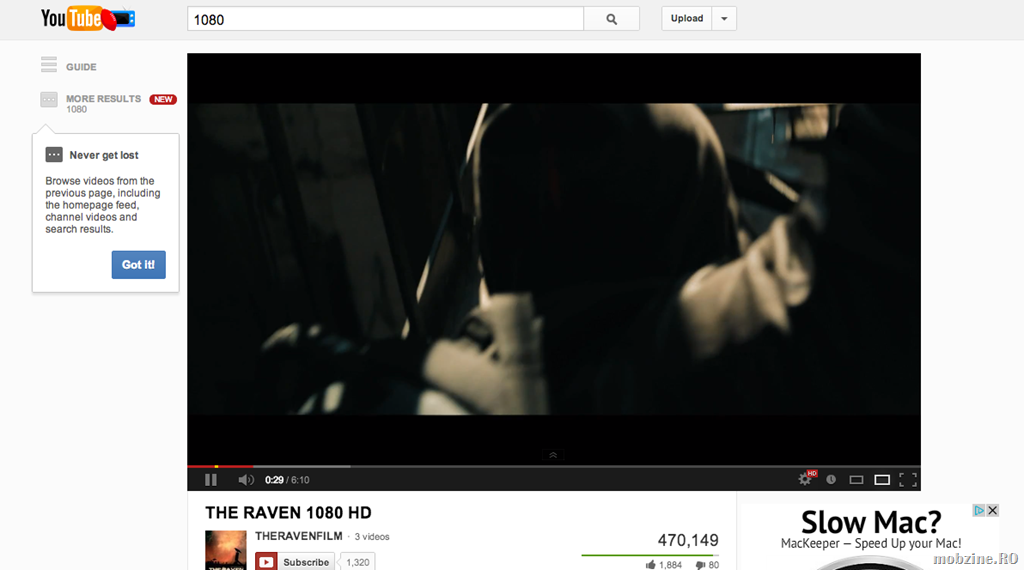Click the 0:29 / 6:10 time display

(287, 480)
